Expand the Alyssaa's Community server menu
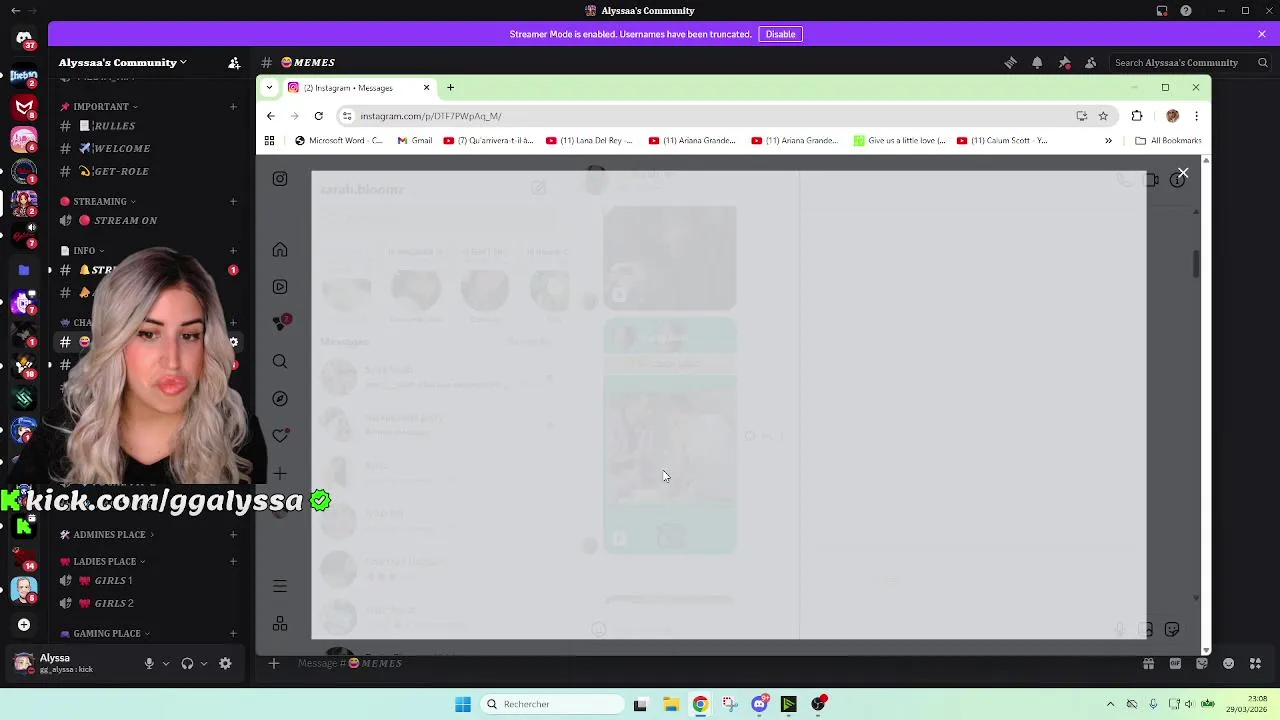The width and height of the screenshot is (1280, 720). (x=123, y=62)
